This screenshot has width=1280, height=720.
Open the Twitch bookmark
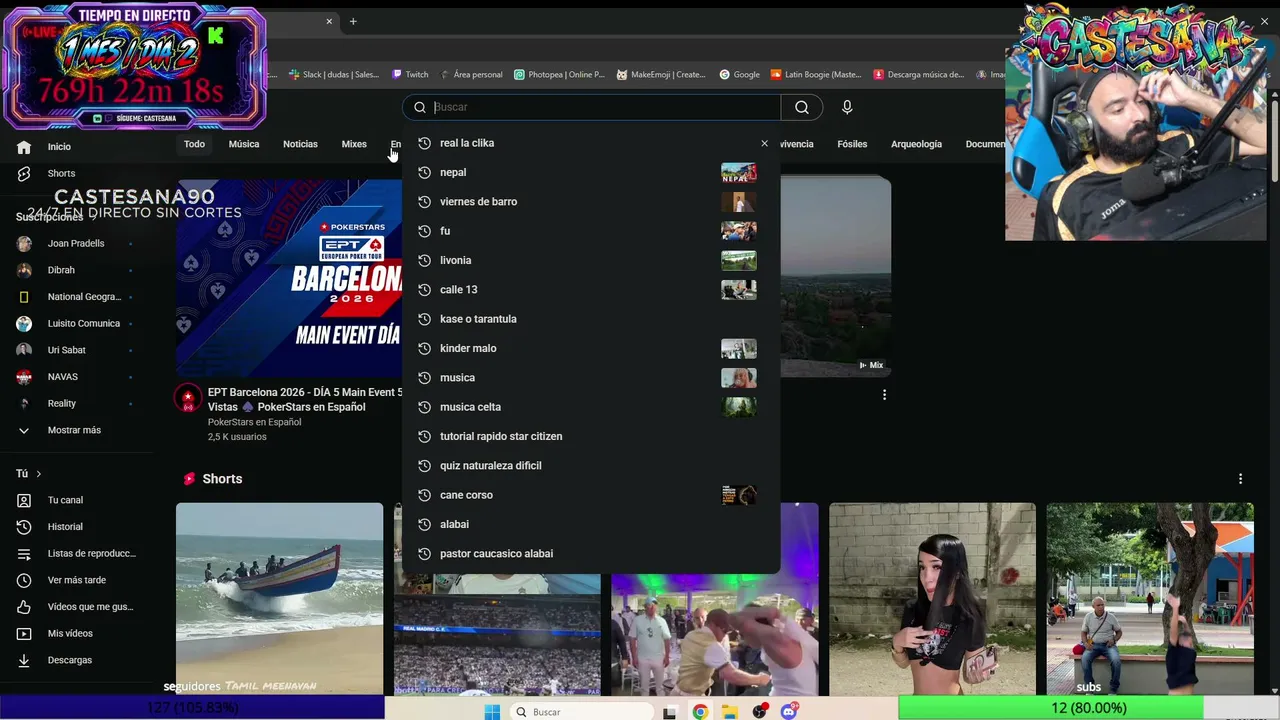click(410, 74)
